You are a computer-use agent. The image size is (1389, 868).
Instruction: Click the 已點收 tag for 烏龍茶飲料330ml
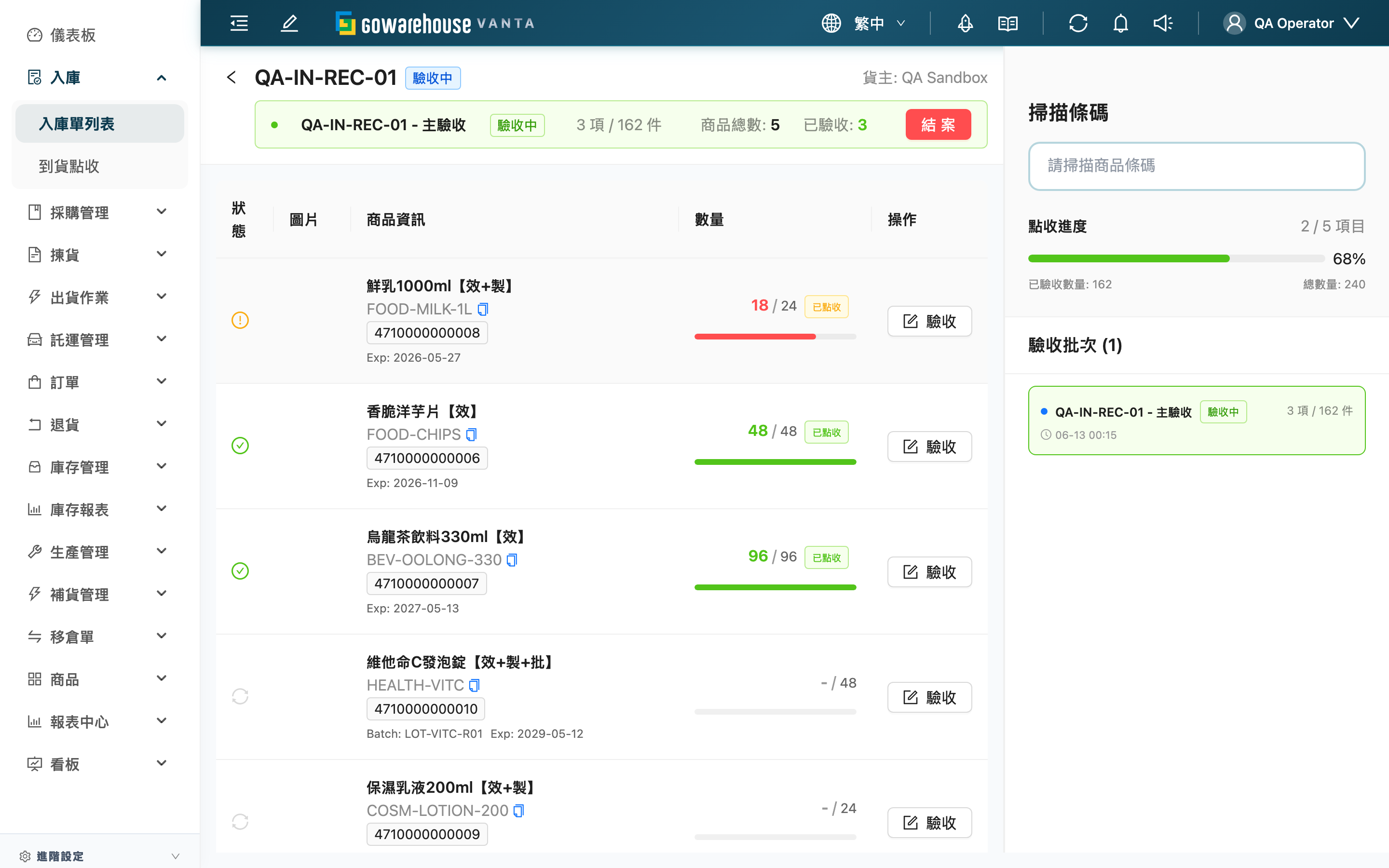827,557
